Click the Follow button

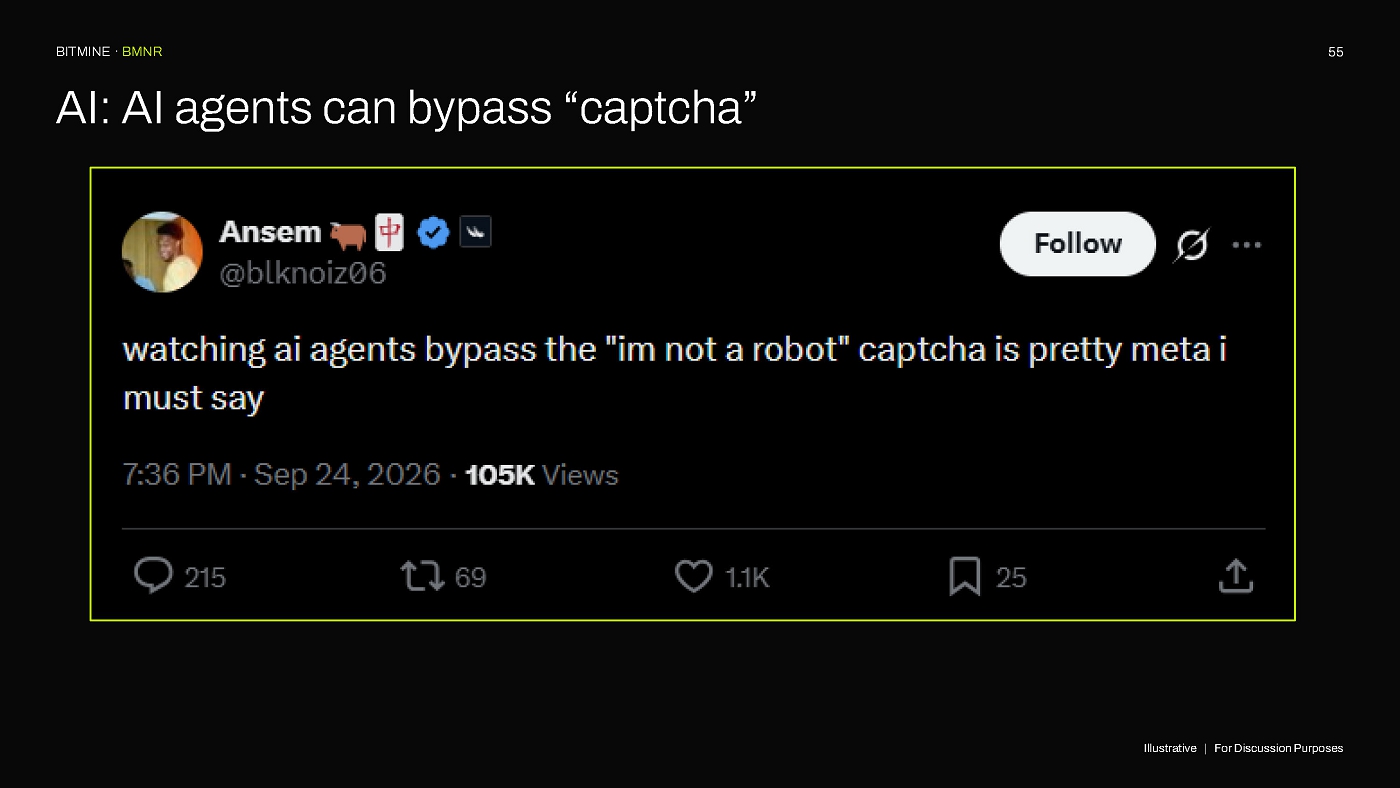click(x=1078, y=244)
